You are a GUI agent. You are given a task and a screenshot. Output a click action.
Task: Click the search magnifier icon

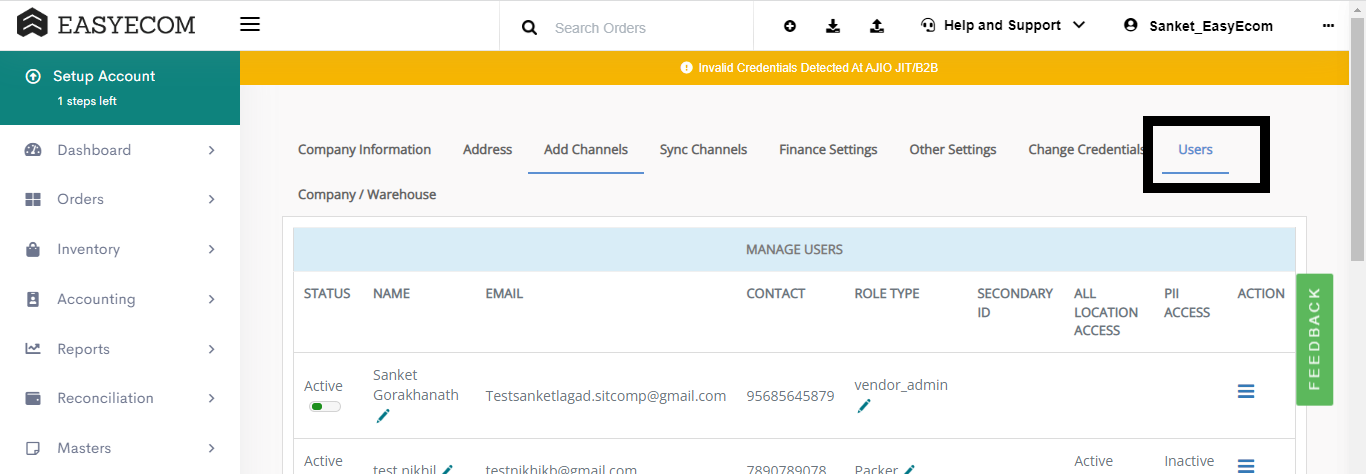(530, 27)
